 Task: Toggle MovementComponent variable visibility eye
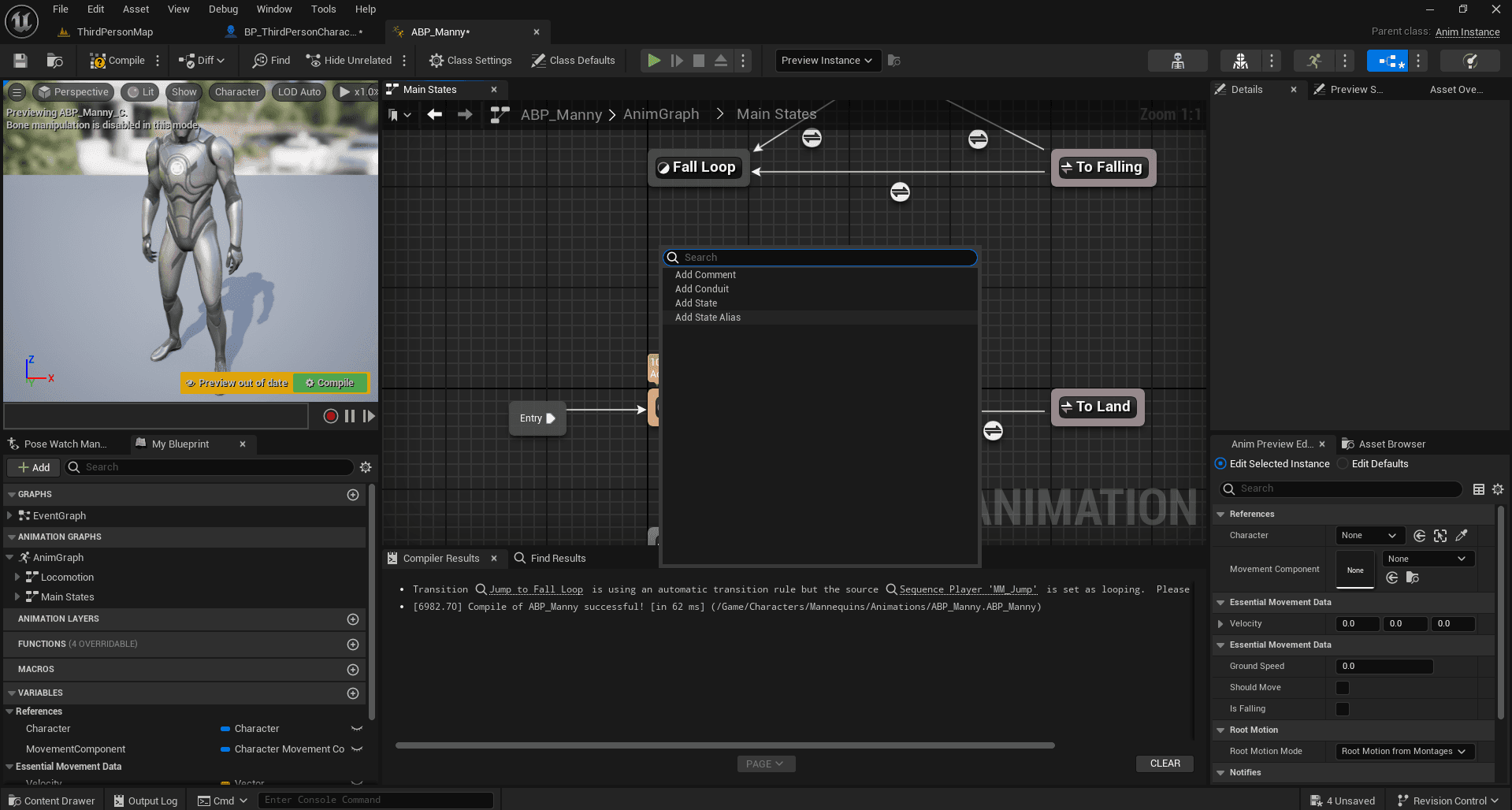357,749
